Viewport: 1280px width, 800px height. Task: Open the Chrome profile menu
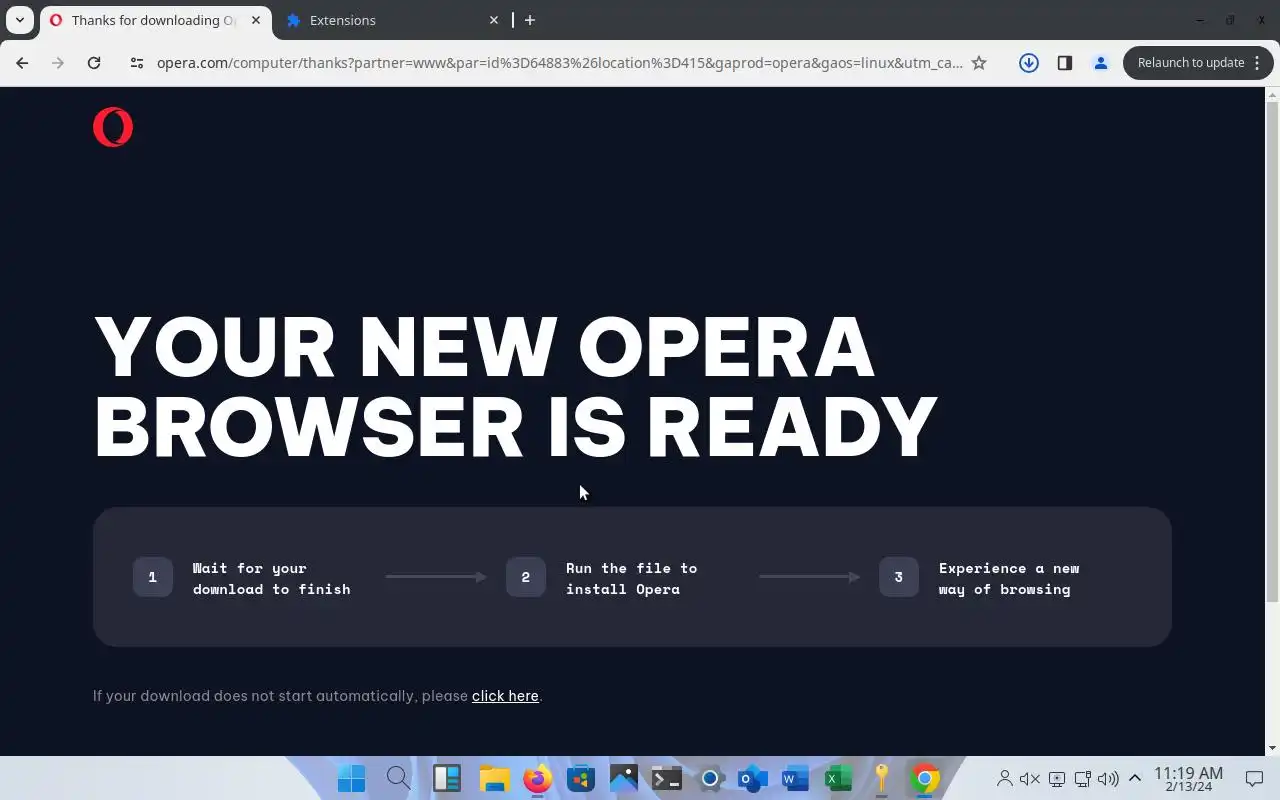coord(1101,63)
